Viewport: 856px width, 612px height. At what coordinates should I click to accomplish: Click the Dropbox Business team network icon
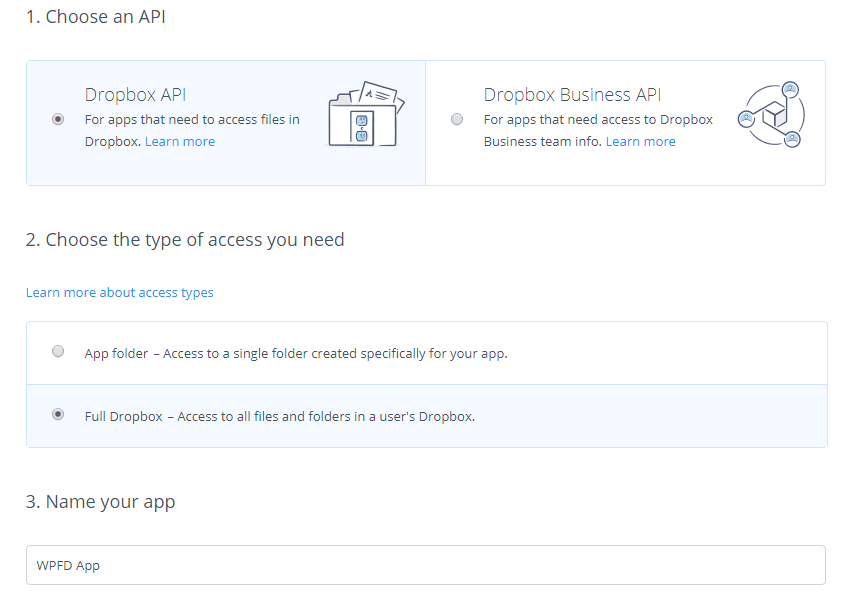pos(771,115)
